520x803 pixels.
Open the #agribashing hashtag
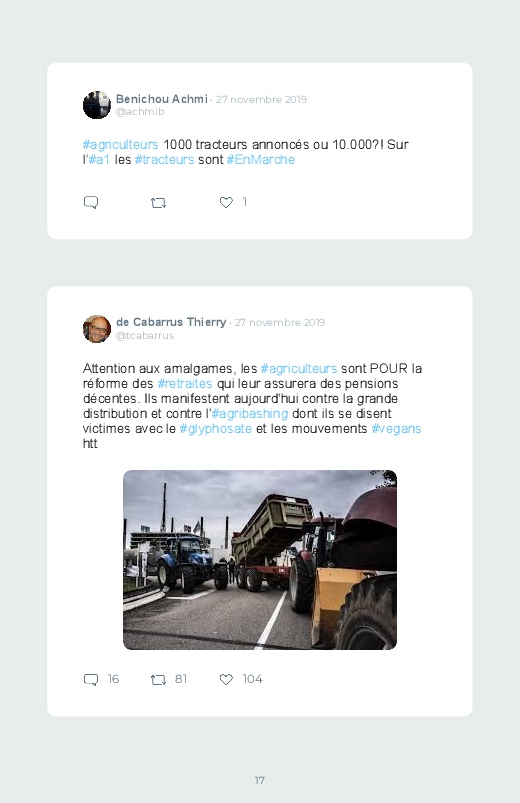(x=250, y=414)
